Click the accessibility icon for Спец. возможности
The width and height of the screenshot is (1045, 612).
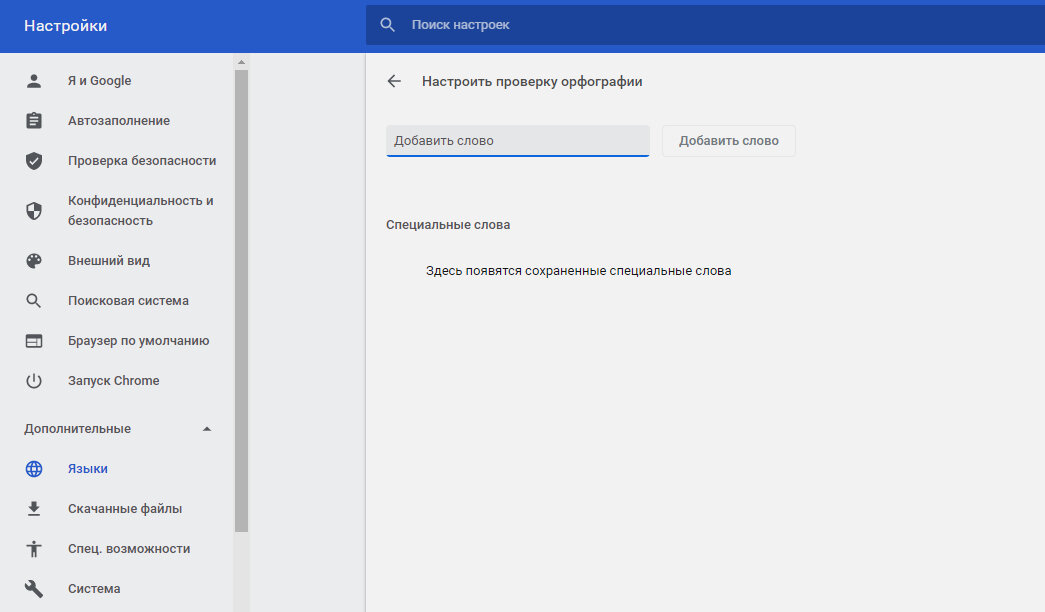pyautogui.click(x=34, y=549)
